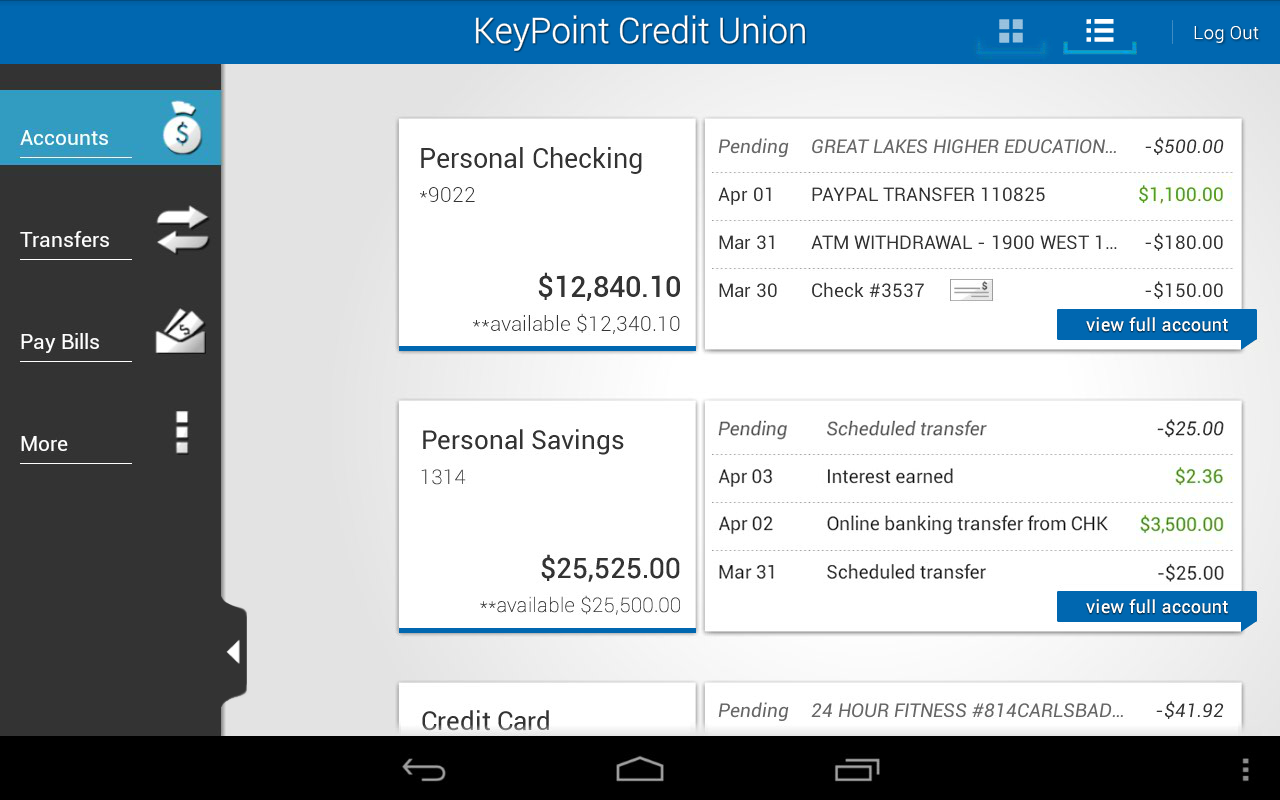
Task: Switch to list view layout
Action: tap(1100, 32)
